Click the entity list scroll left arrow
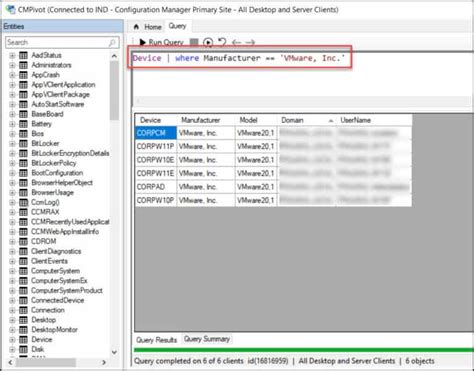The image size is (474, 371). (x=10, y=362)
